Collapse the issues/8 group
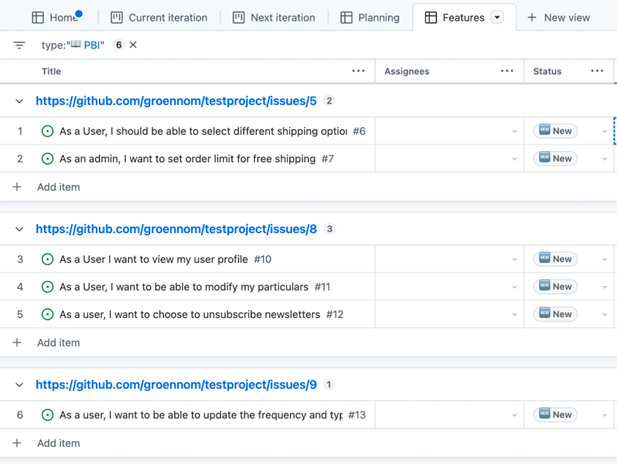Screen dimensions: 617x464 (19, 229)
